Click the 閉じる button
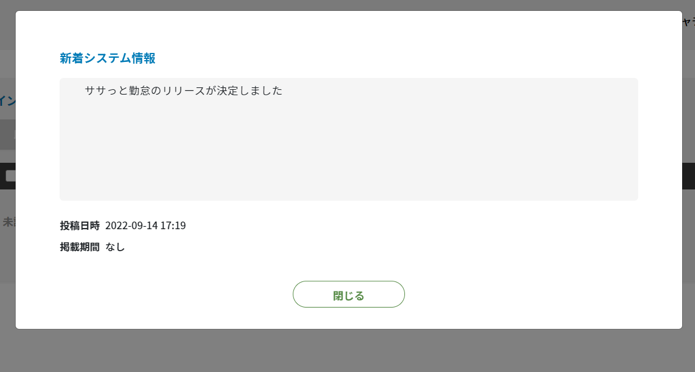The height and width of the screenshot is (372, 695). click(x=348, y=294)
